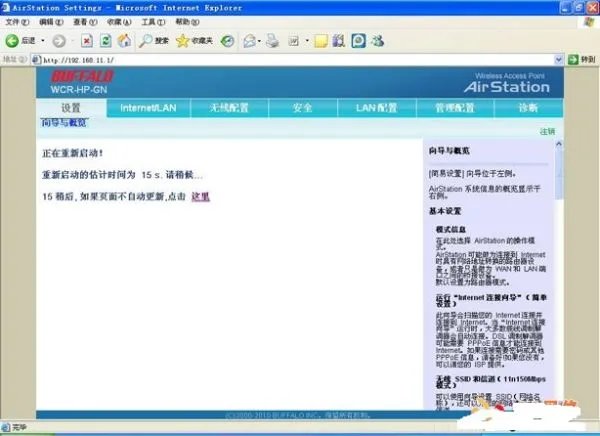Open the 工具 (Tools) menu
Viewport: 600px width, 436px height.
tap(153, 22)
